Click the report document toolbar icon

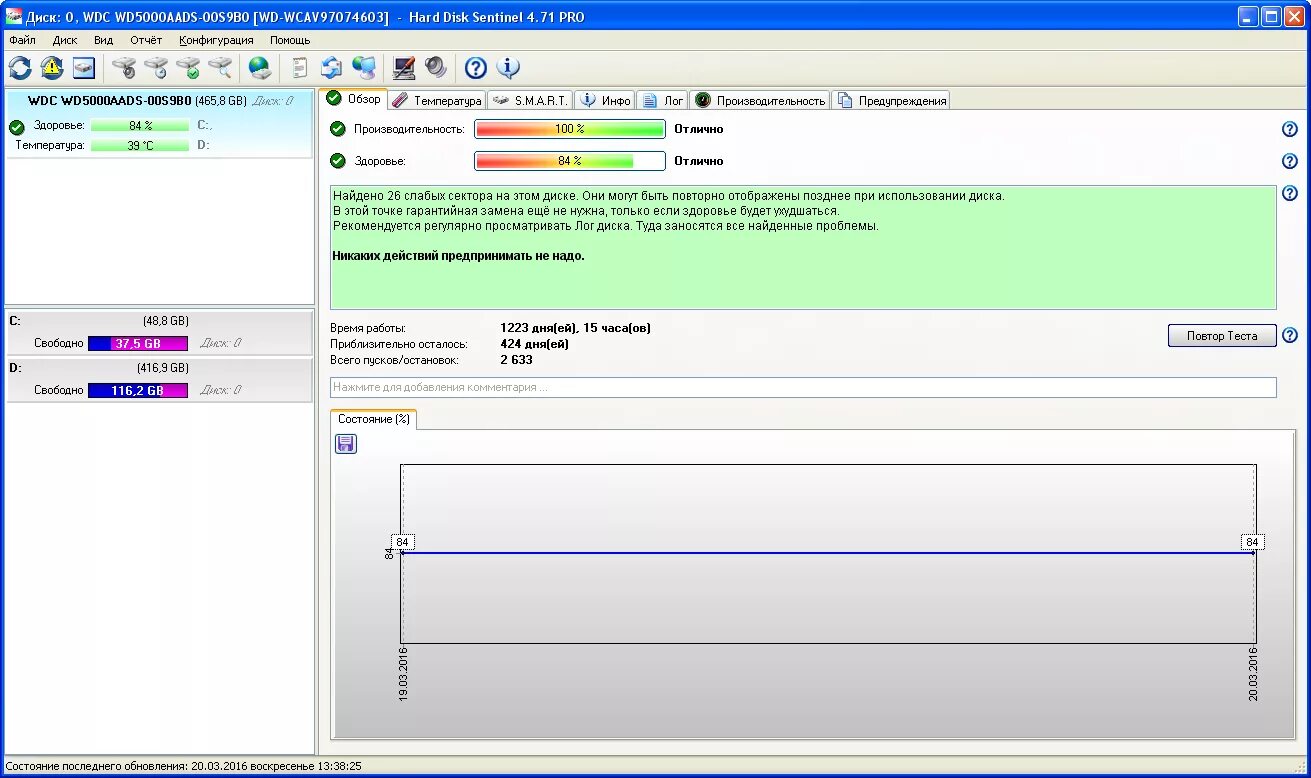(x=299, y=68)
